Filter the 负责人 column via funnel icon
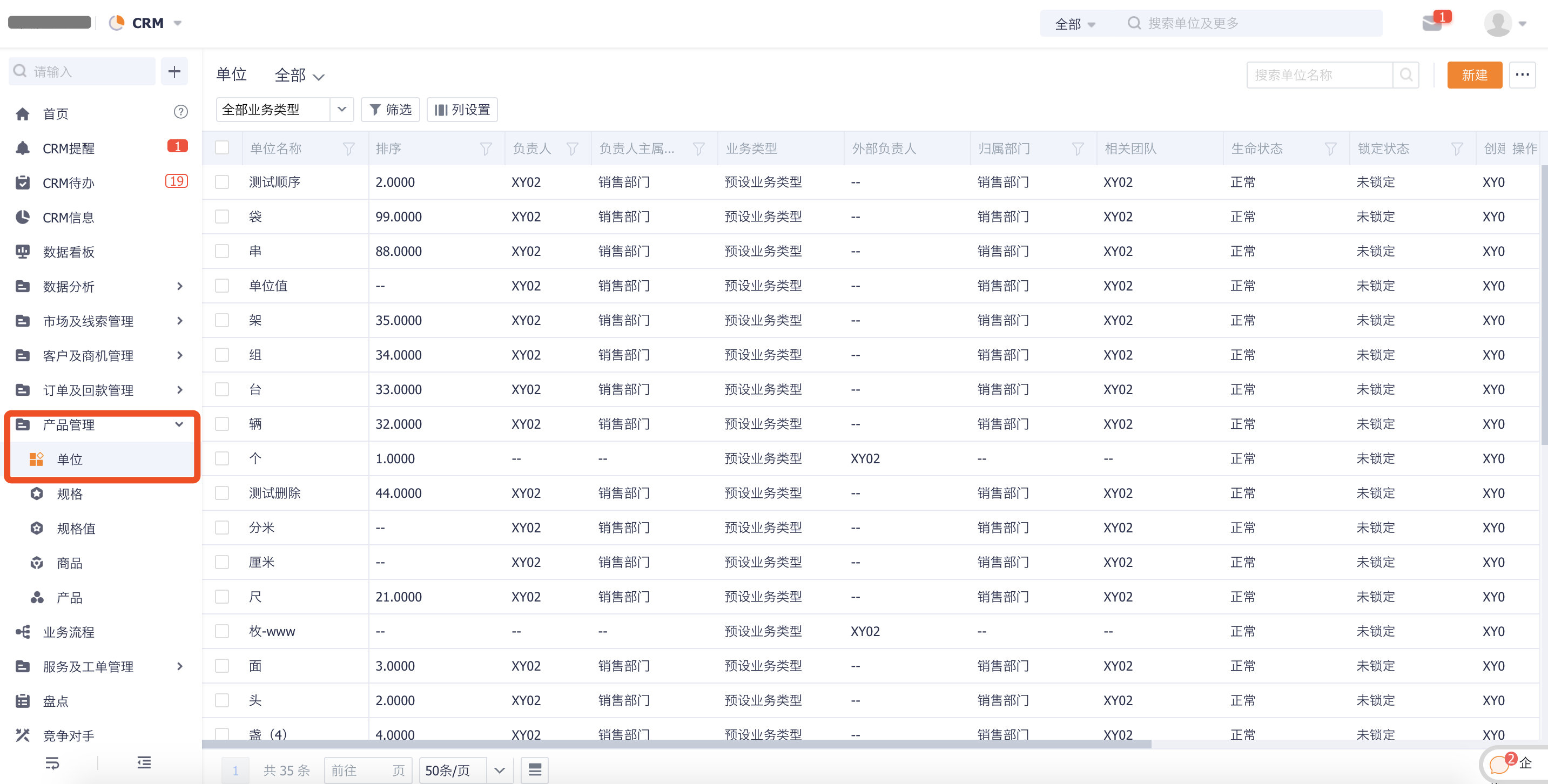 tap(572, 148)
